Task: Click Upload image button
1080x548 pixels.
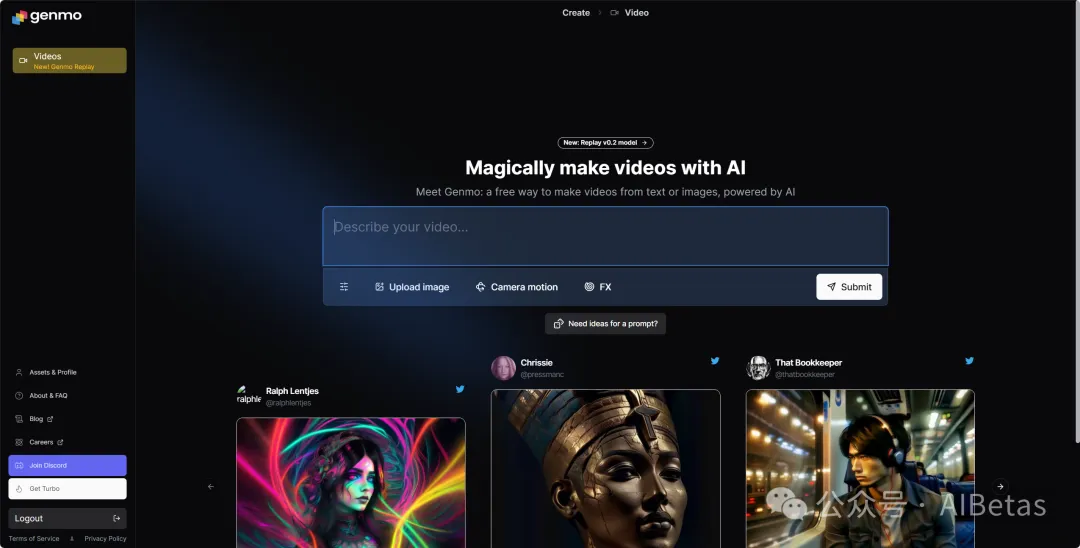Action: pos(412,287)
